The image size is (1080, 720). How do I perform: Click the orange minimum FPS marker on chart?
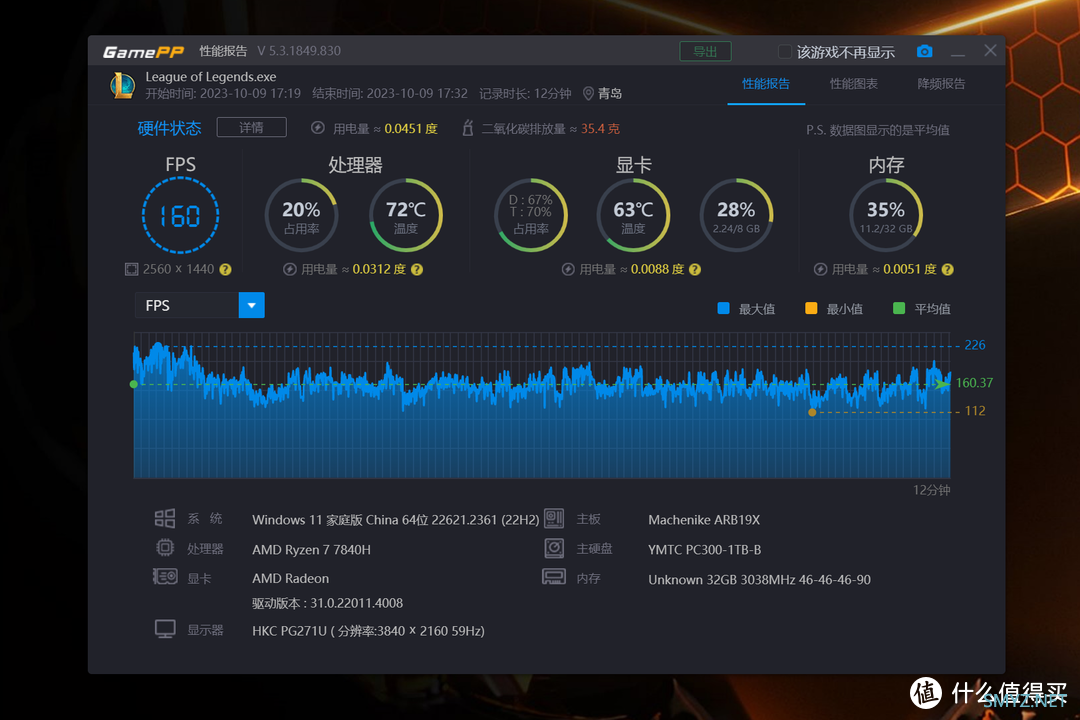pos(812,412)
